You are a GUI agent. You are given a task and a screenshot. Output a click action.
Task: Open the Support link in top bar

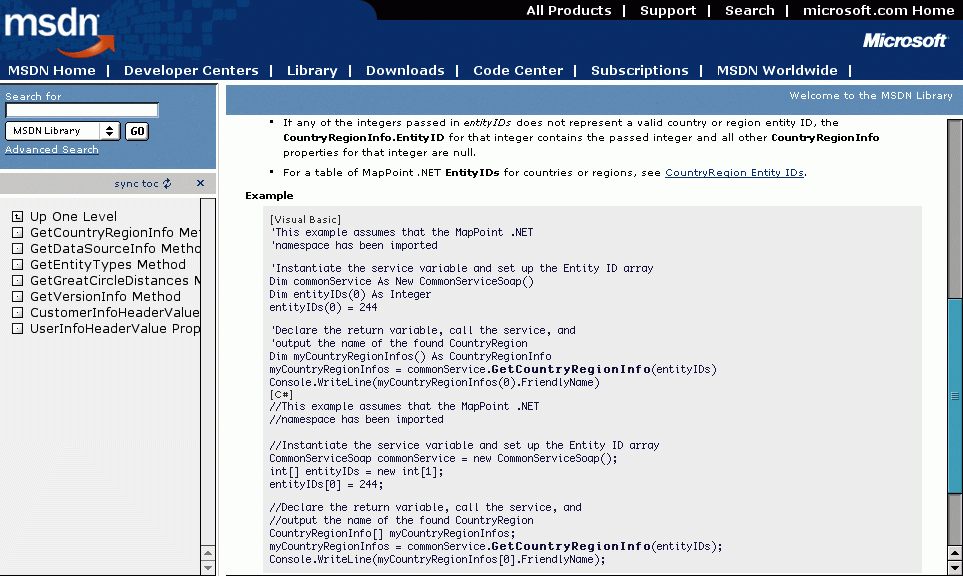click(668, 10)
